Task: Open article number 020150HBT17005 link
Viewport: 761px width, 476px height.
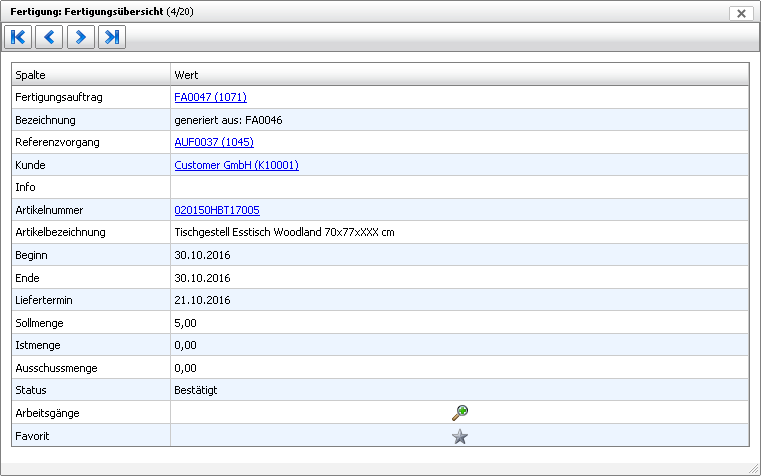Action: coord(217,210)
